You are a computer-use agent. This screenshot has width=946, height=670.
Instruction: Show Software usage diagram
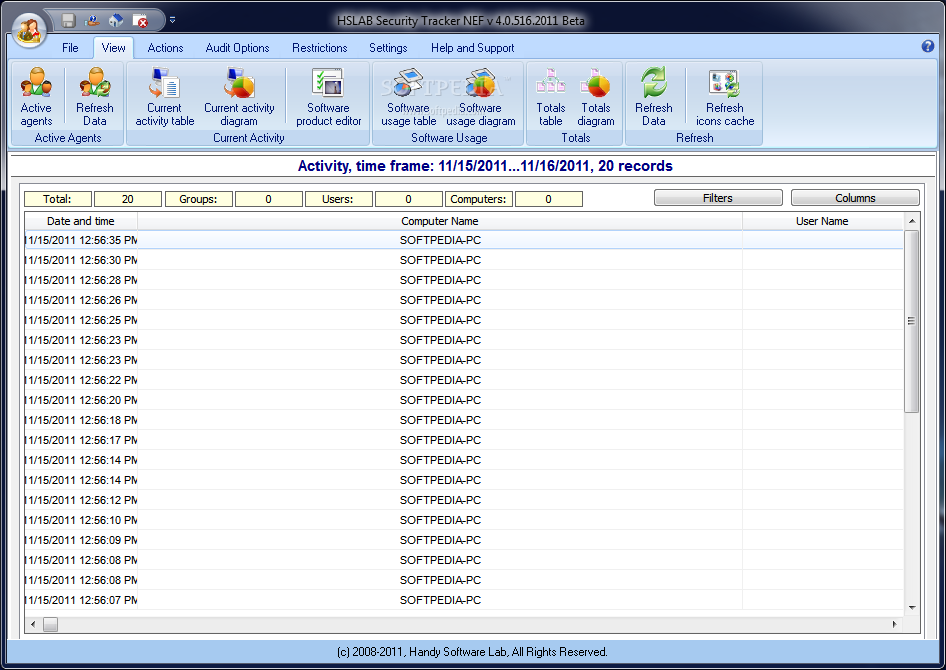[x=481, y=97]
